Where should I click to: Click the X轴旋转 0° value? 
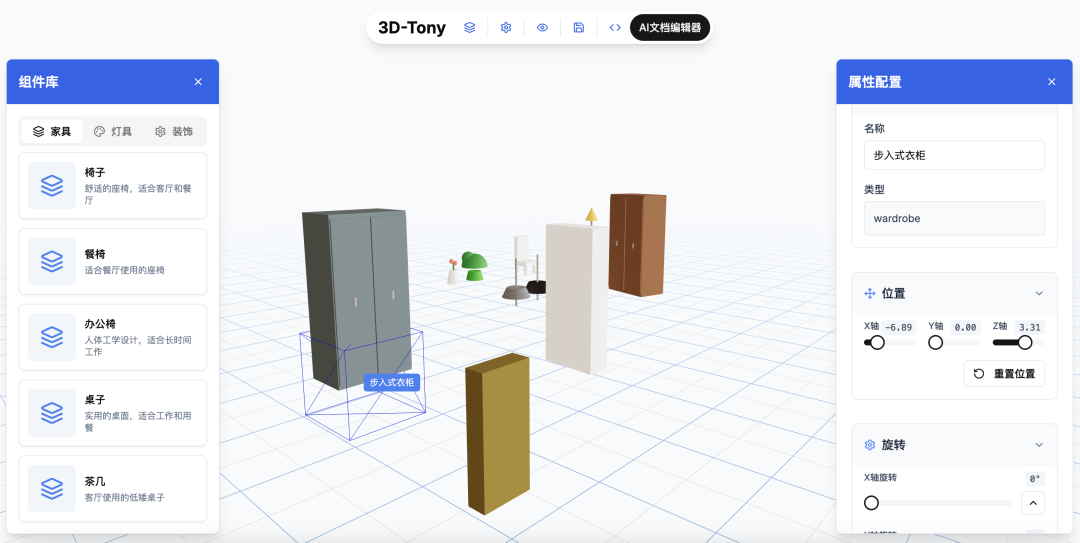(x=1035, y=479)
